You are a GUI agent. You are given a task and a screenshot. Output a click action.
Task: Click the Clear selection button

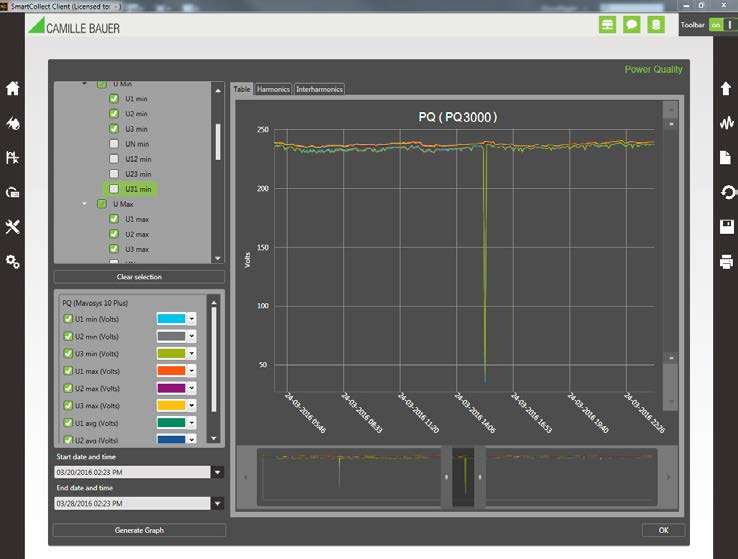[139, 277]
